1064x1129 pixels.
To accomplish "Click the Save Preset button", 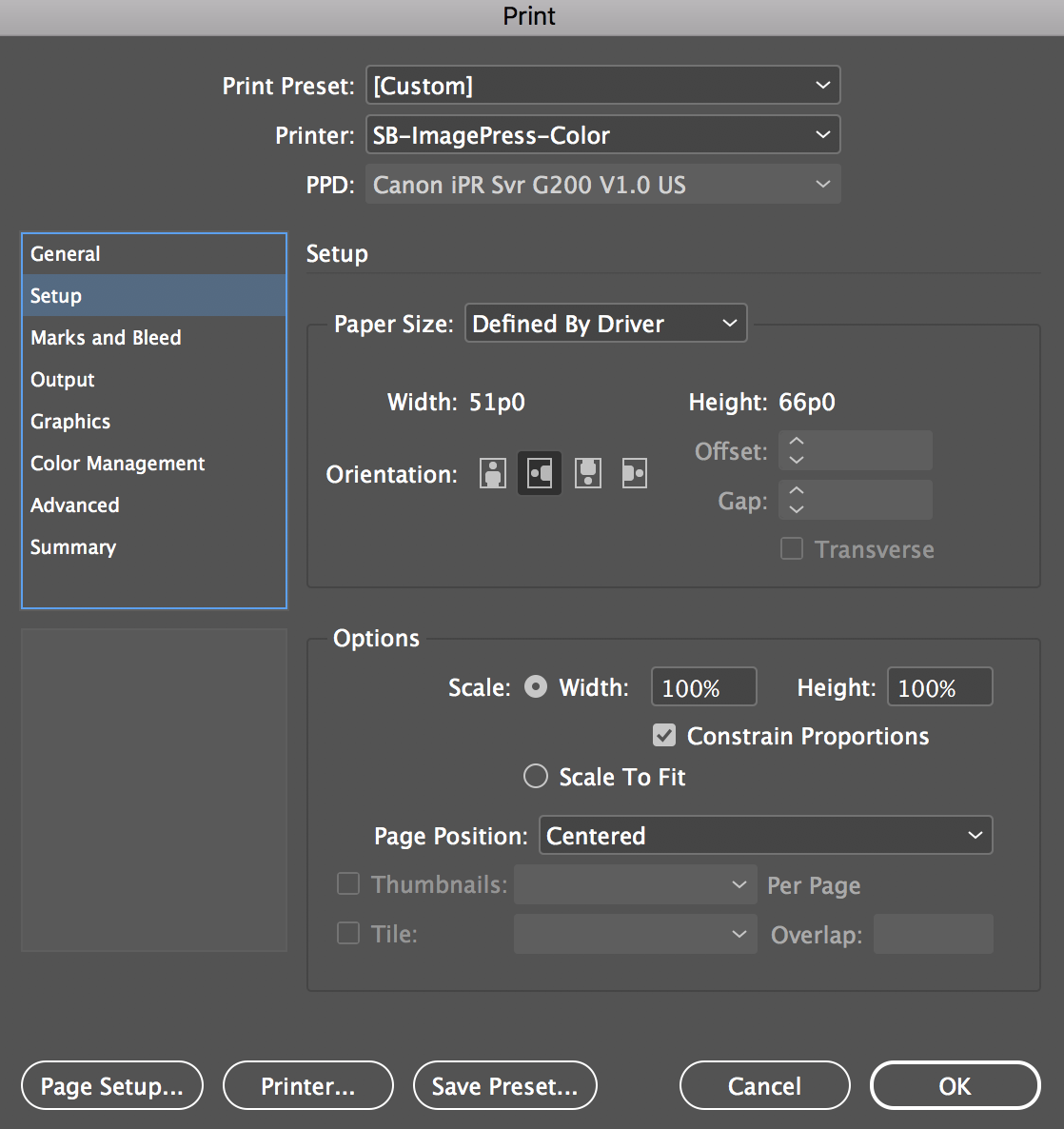I will tap(504, 1085).
